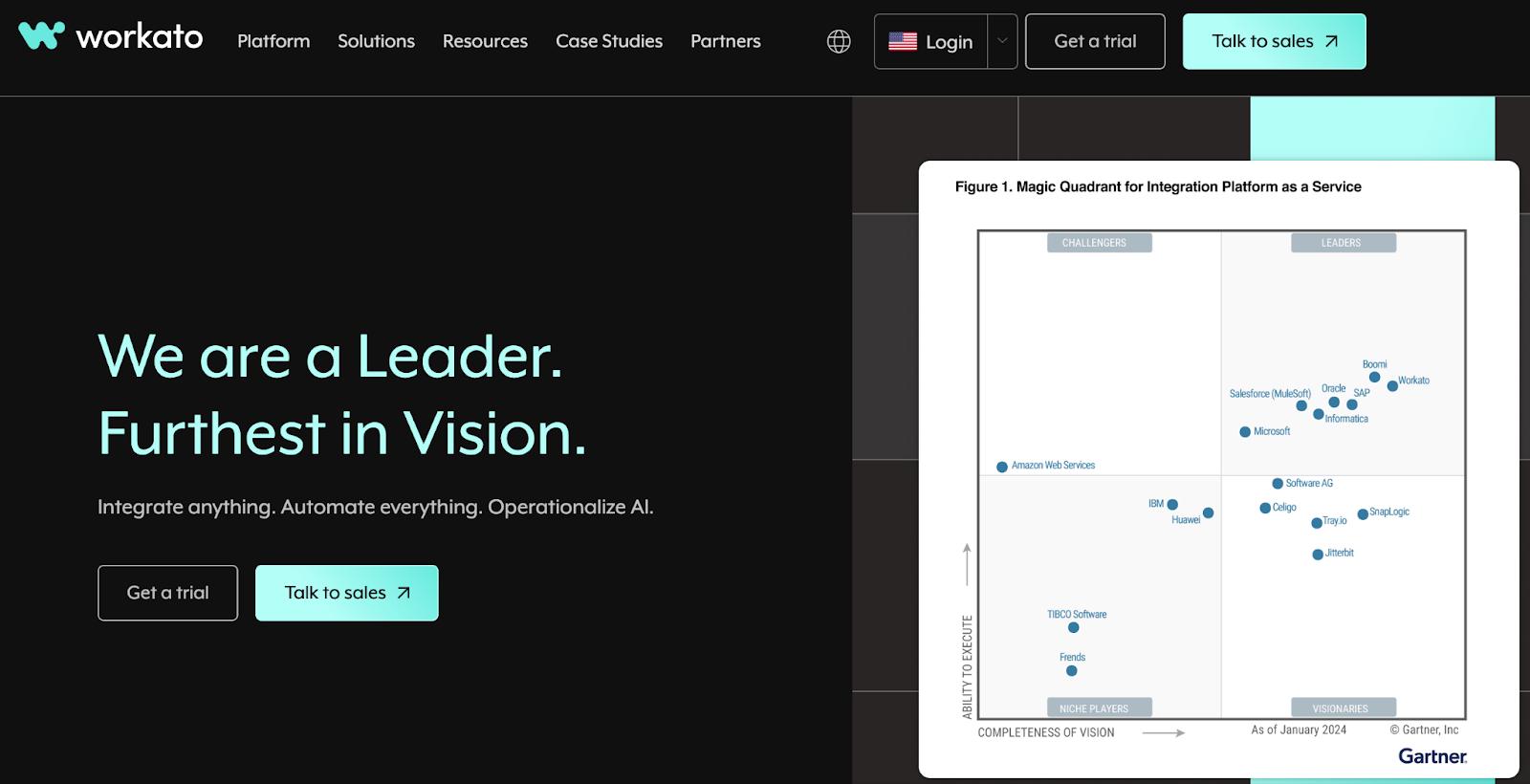Go to Case Studies
The width and height of the screenshot is (1530, 784).
click(x=609, y=41)
